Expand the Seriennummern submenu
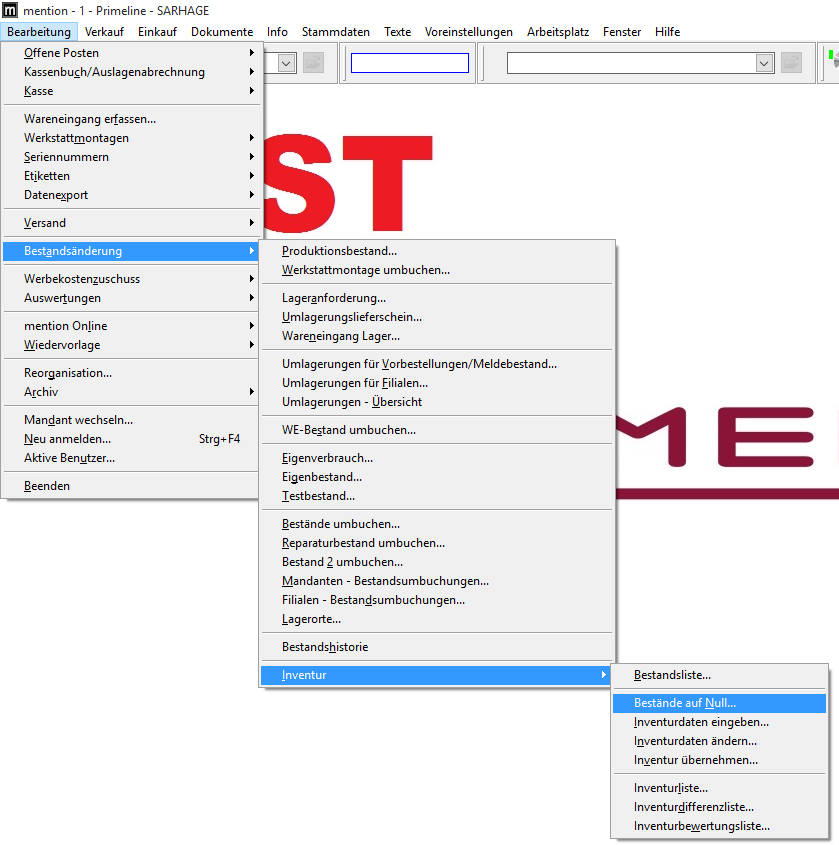The width and height of the screenshot is (839, 845). click(120, 157)
